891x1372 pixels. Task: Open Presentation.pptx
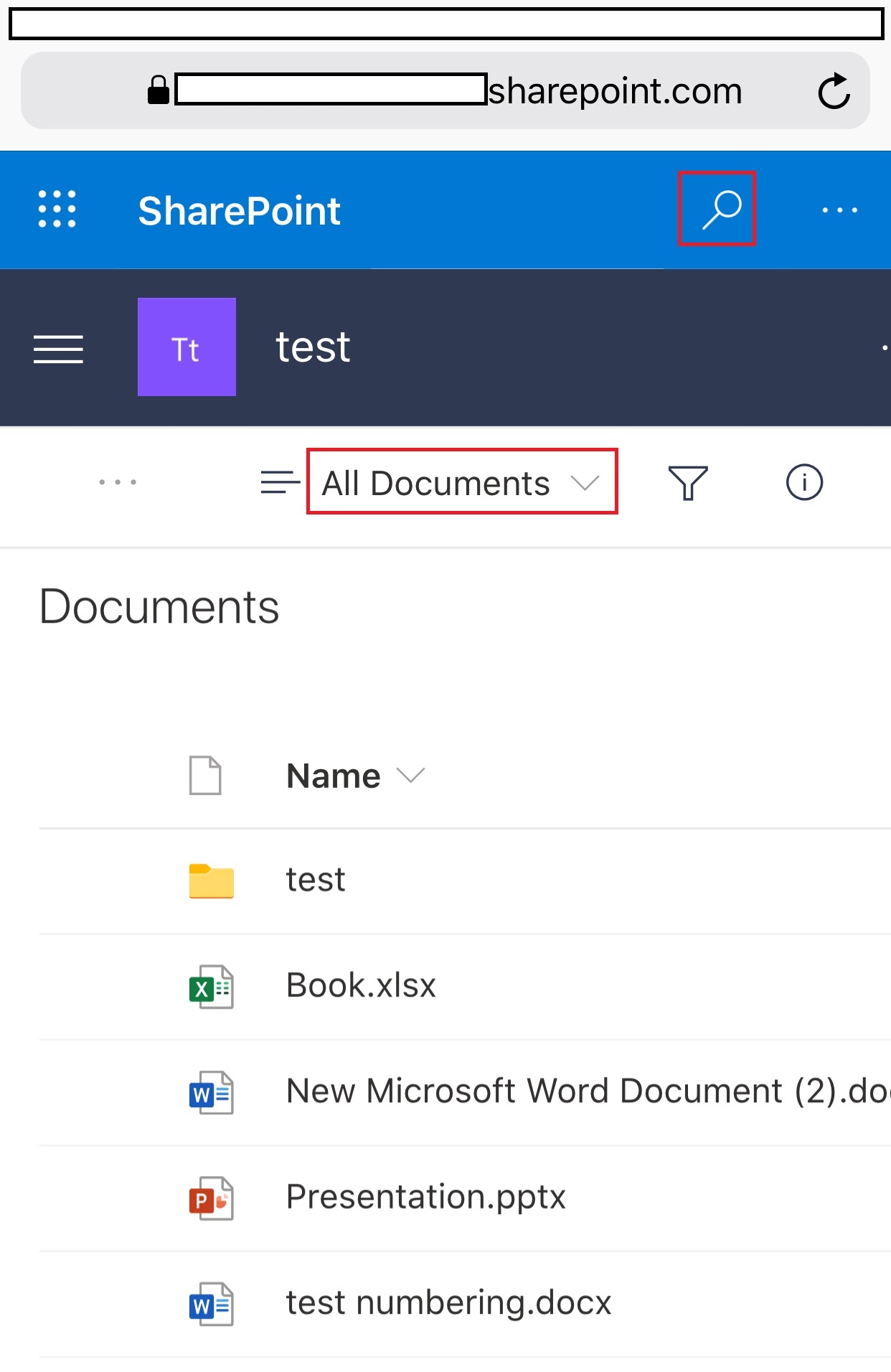(x=426, y=1197)
